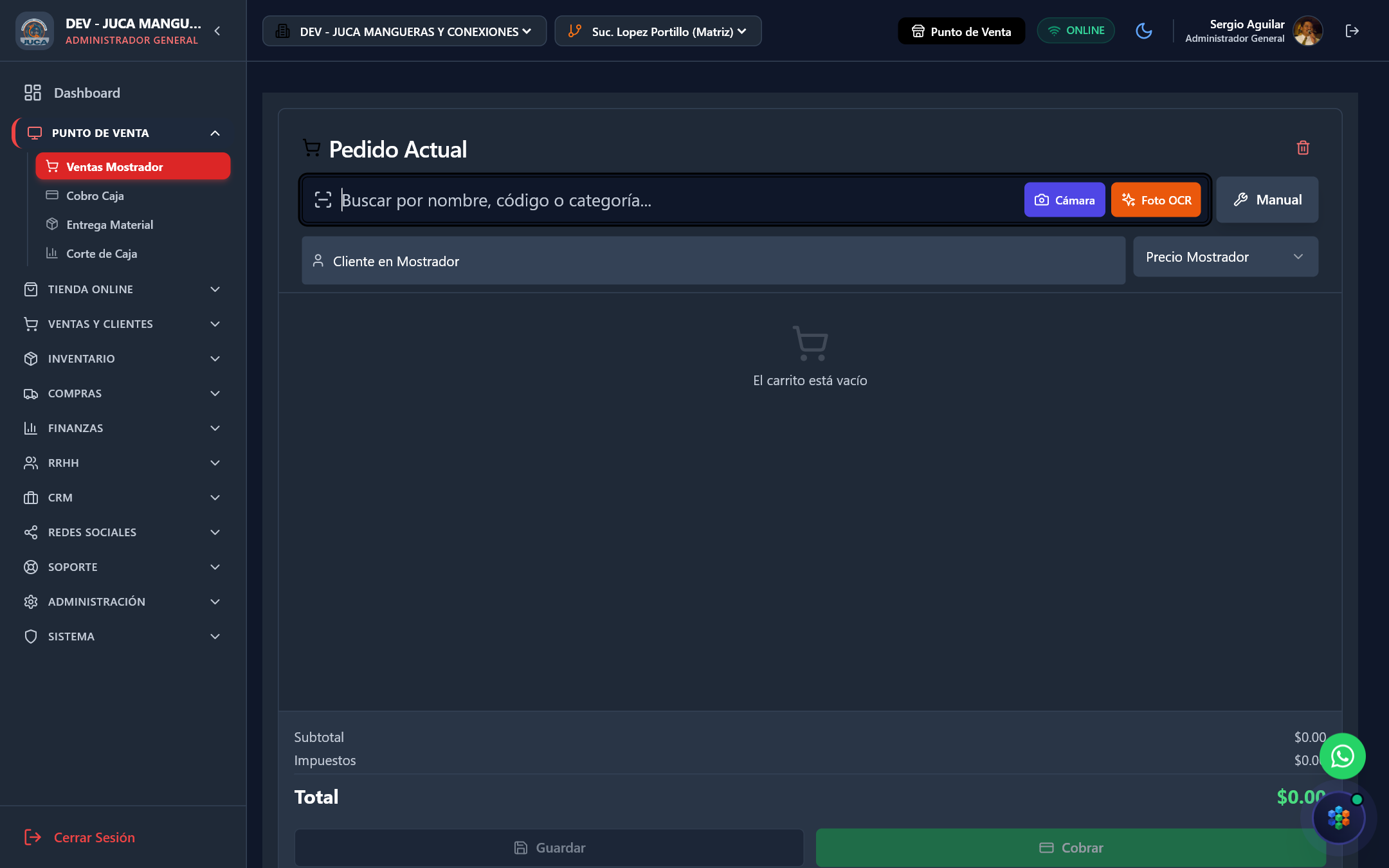This screenshot has height=868, width=1389.
Task: Open Precio Mostrador price dropdown
Action: point(1226,257)
